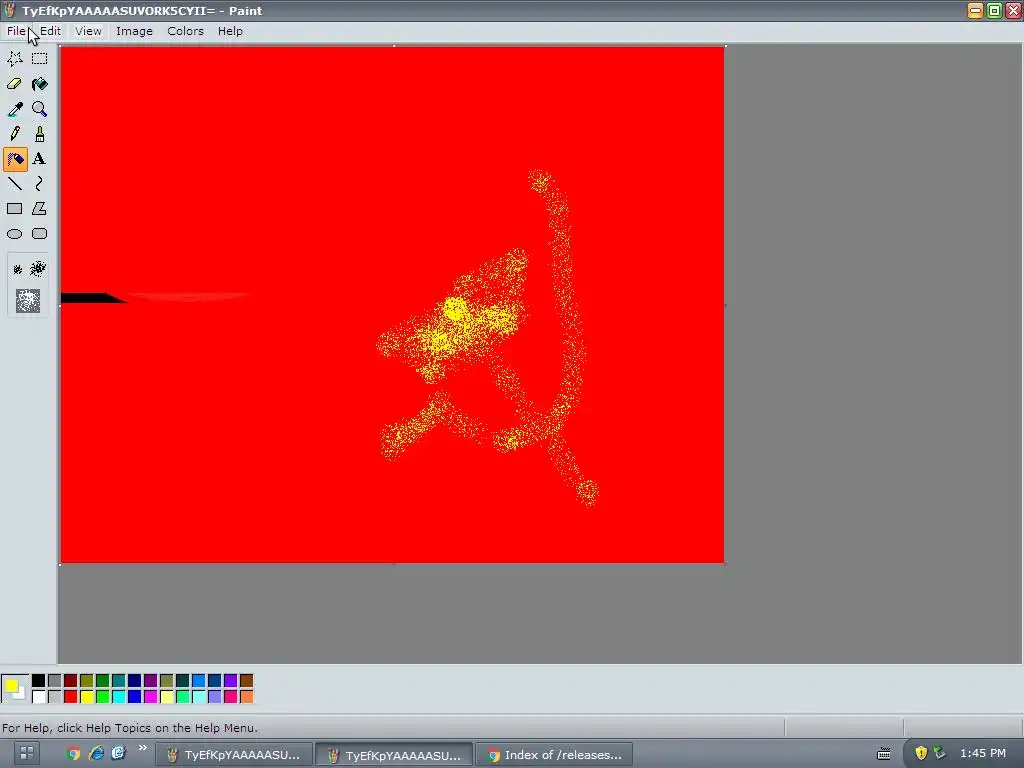
Task: Open the Image menu
Action: (x=134, y=31)
